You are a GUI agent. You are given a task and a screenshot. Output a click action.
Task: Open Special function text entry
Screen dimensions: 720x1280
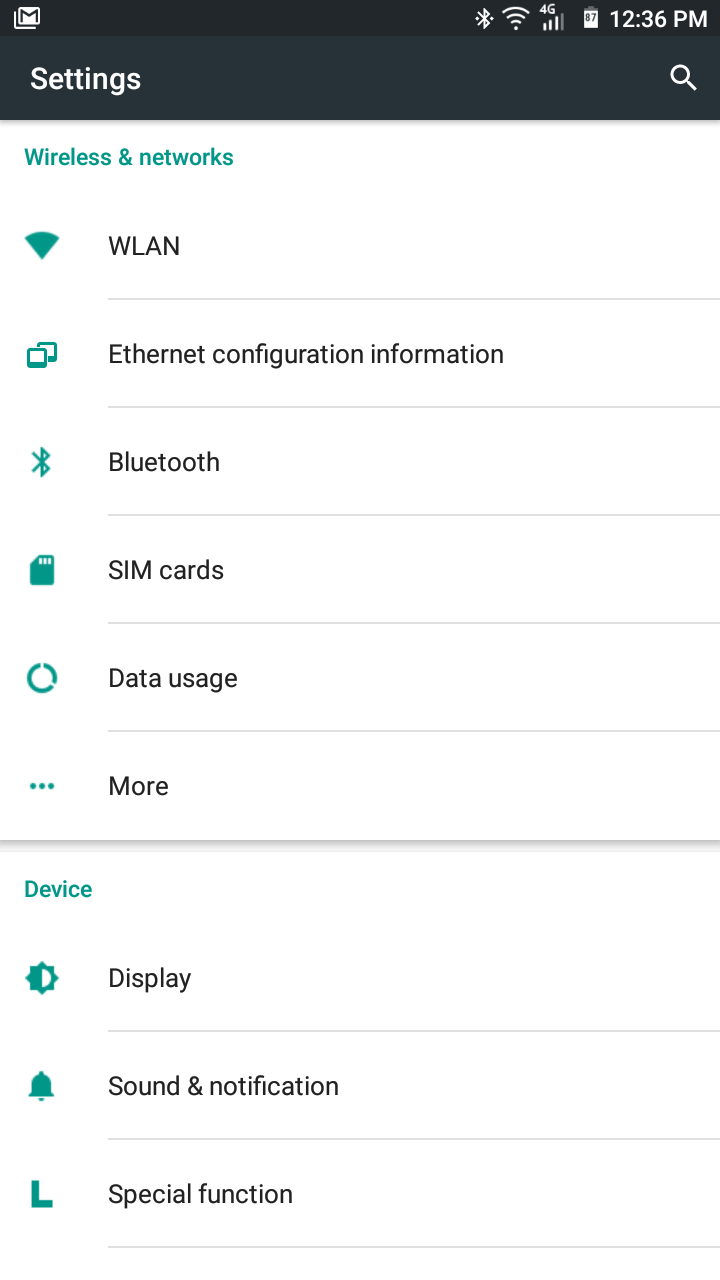point(200,1194)
